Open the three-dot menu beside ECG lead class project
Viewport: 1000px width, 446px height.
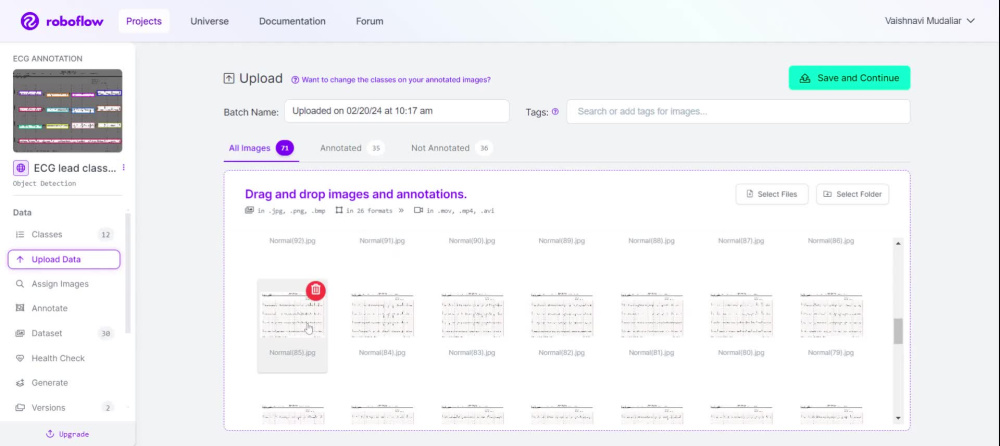tap(124, 168)
